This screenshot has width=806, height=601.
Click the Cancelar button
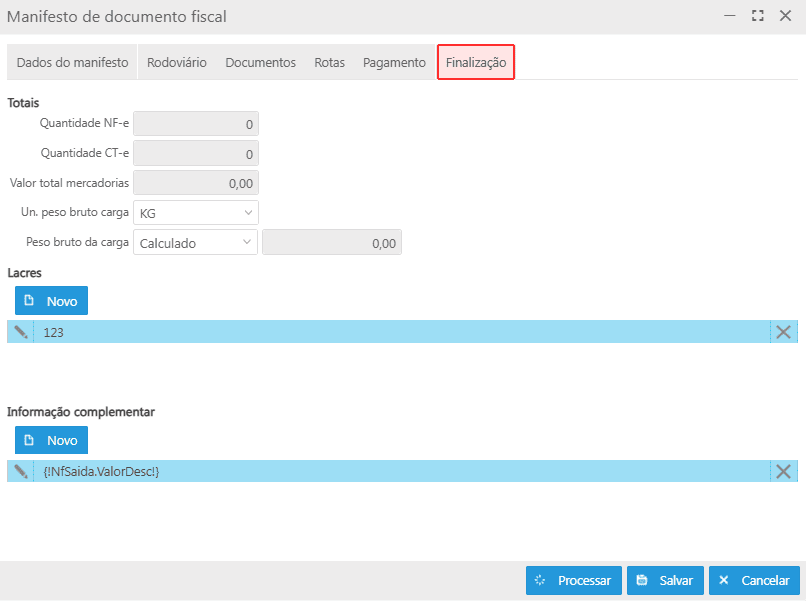coord(755,581)
